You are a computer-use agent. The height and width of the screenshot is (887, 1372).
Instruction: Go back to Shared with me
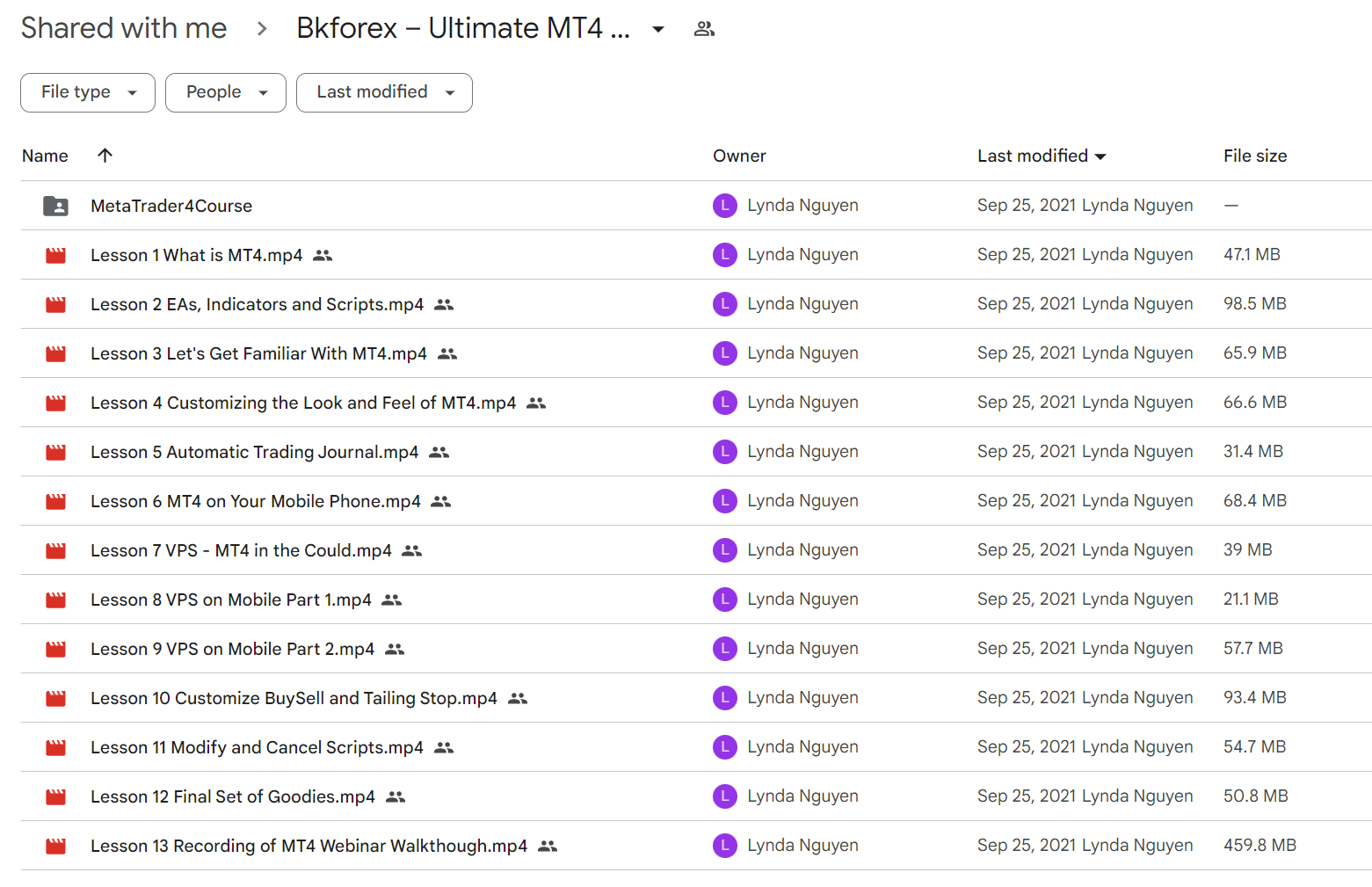point(124,28)
